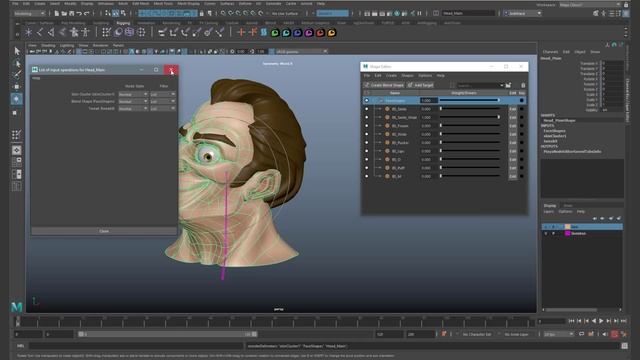Open the No Character Set dropdown
Screen dimensions: 640x360
[x=477, y=334]
